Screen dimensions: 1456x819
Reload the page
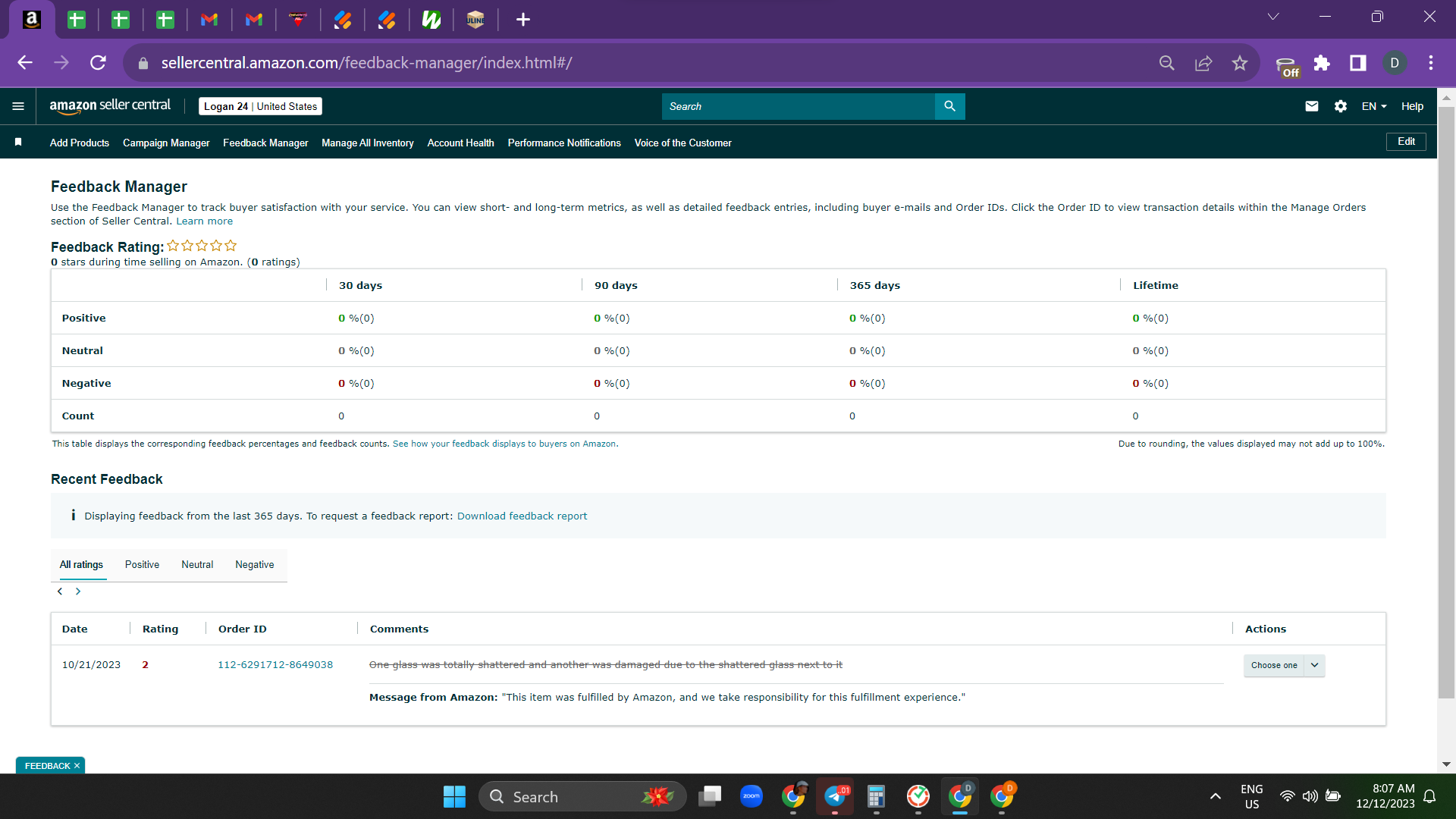(98, 63)
